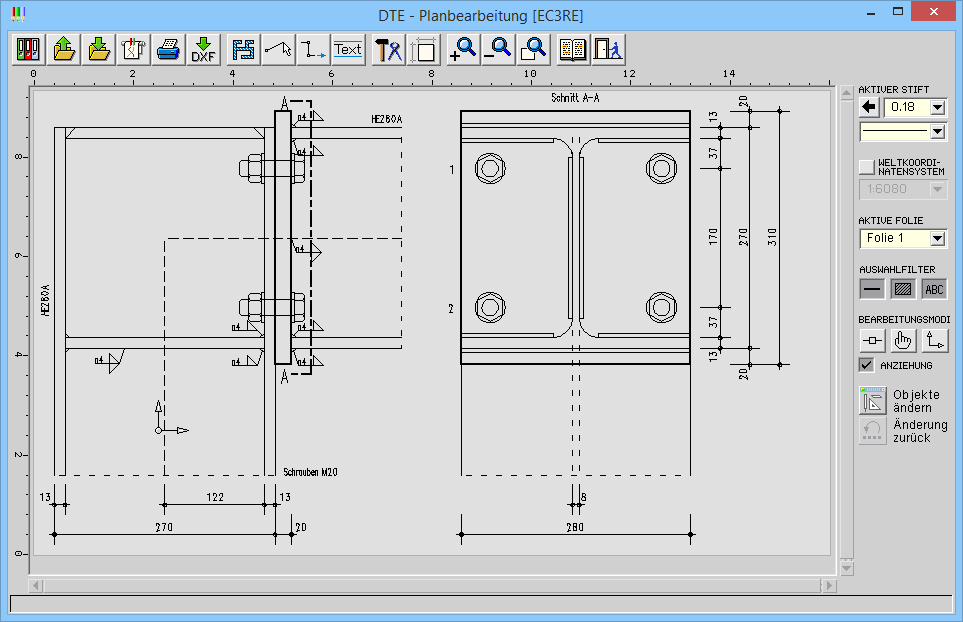Viewport: 963px width, 622px height.
Task: Open the Aktive Folie dropdown
Action: pyautogui.click(x=937, y=238)
